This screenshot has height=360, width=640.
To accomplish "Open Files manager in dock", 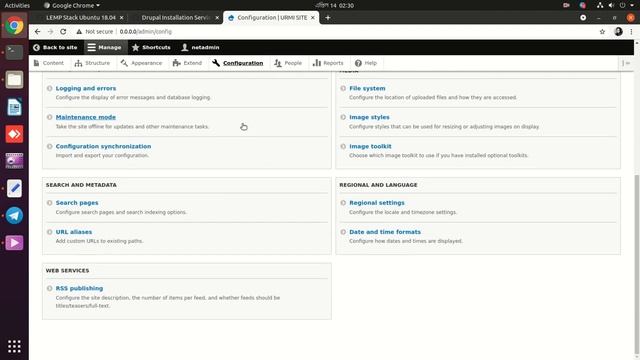I will click(x=14, y=80).
